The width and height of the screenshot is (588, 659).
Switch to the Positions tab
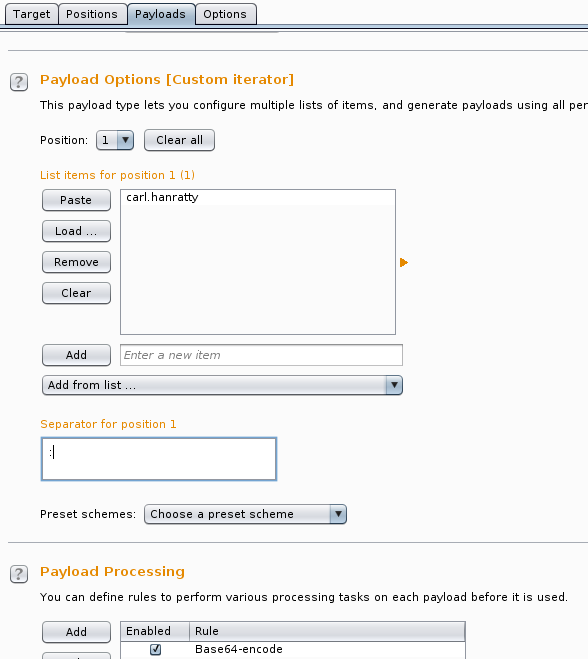click(x=92, y=14)
